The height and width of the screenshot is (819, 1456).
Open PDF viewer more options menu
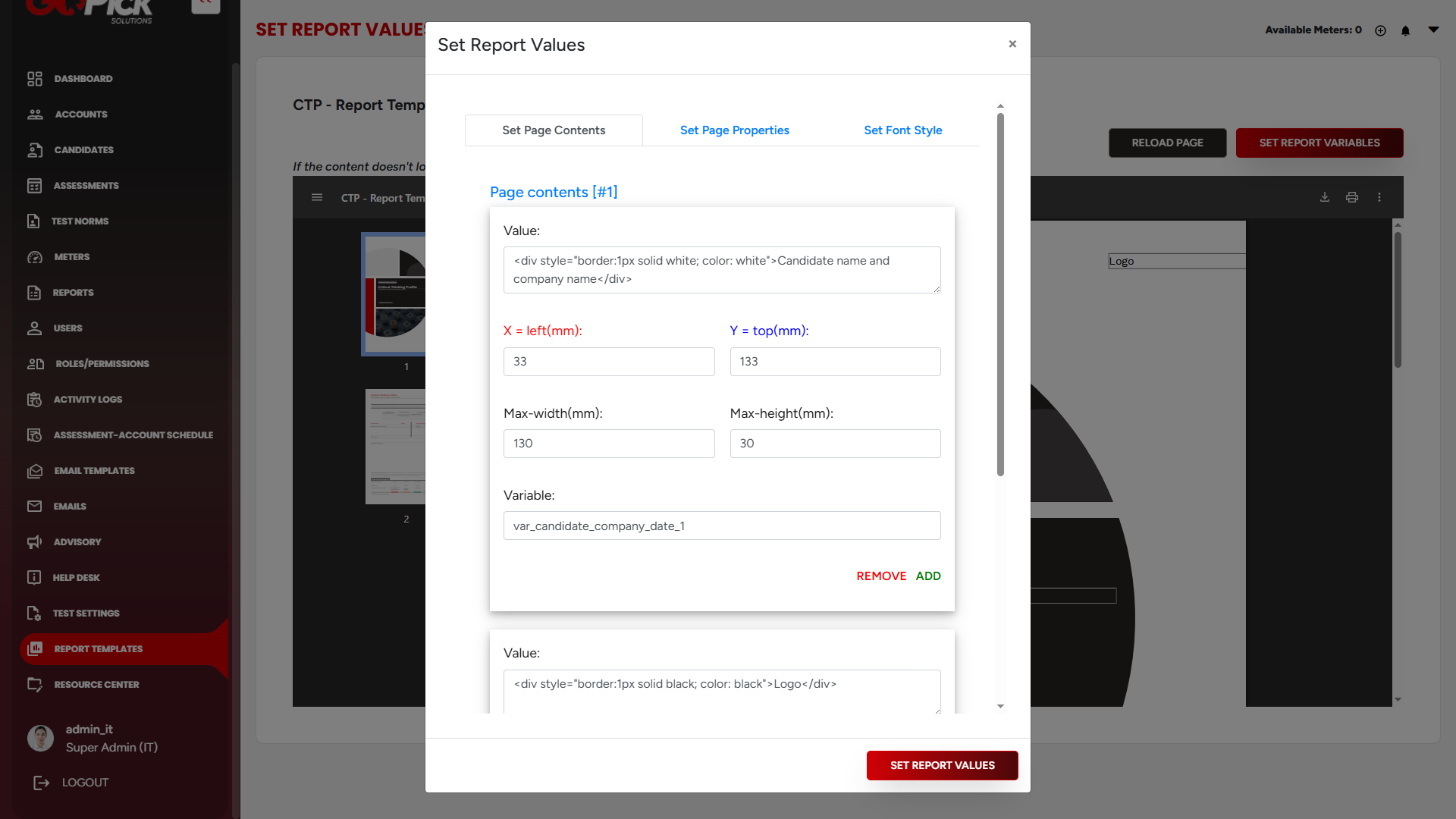(x=1379, y=197)
